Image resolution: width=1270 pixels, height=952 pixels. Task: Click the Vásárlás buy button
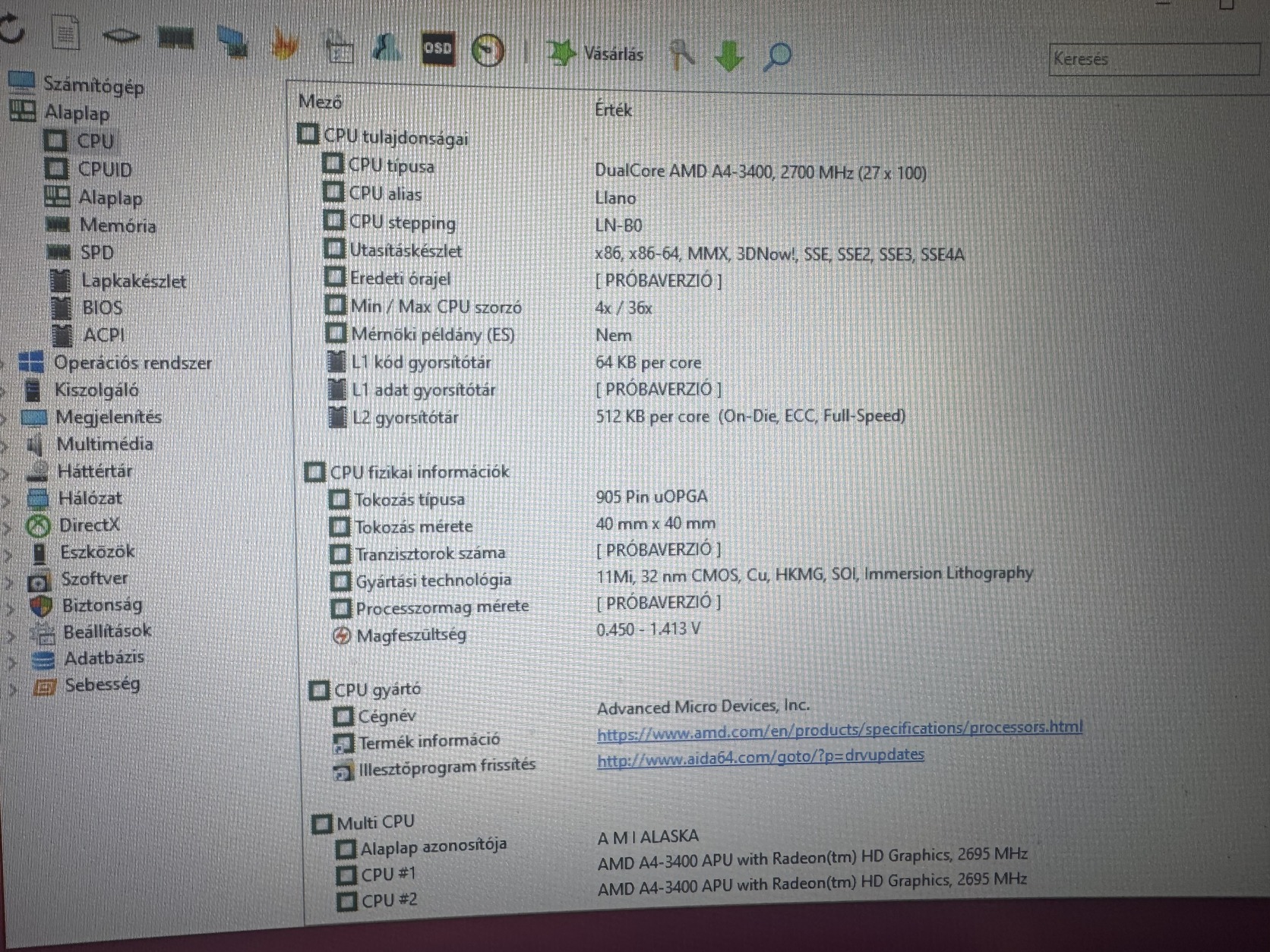coord(595,53)
